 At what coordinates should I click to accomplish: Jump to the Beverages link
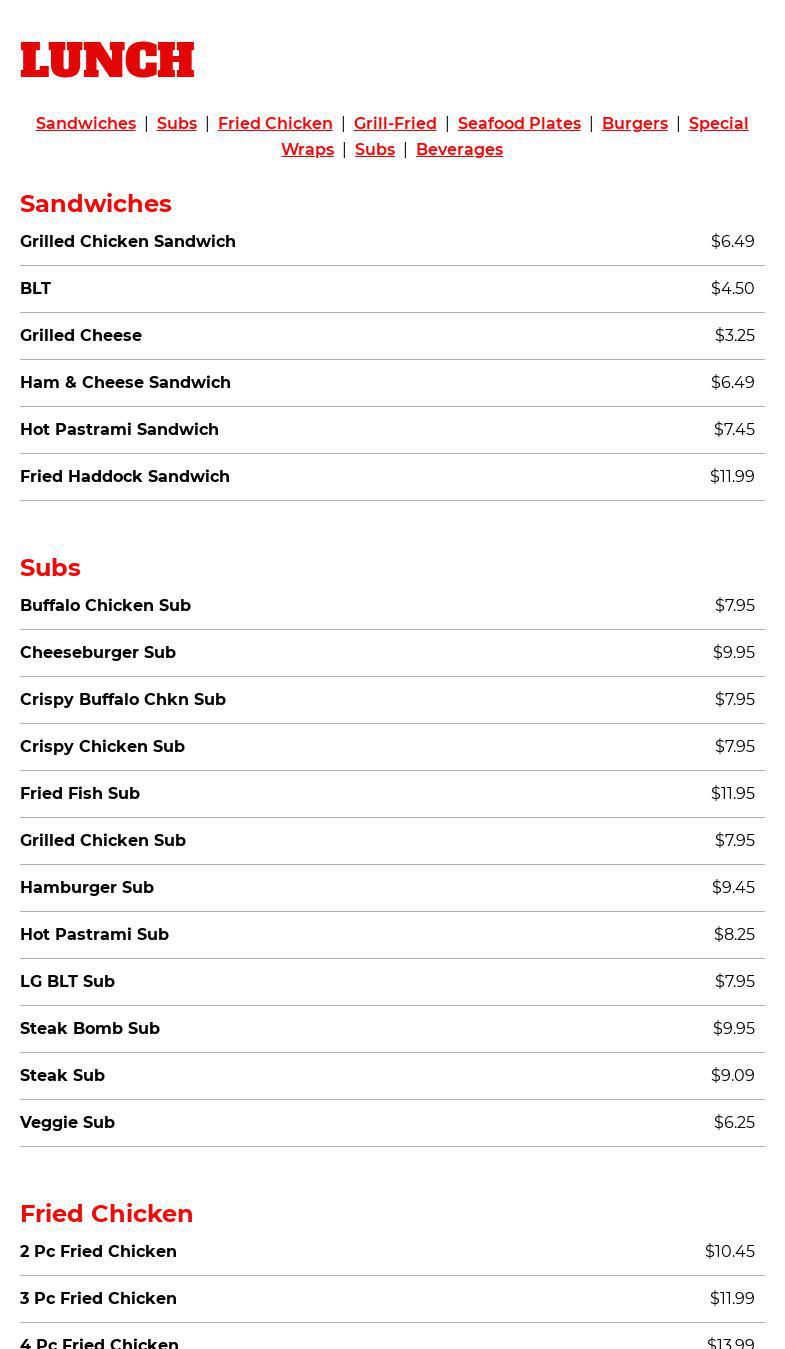coord(459,149)
